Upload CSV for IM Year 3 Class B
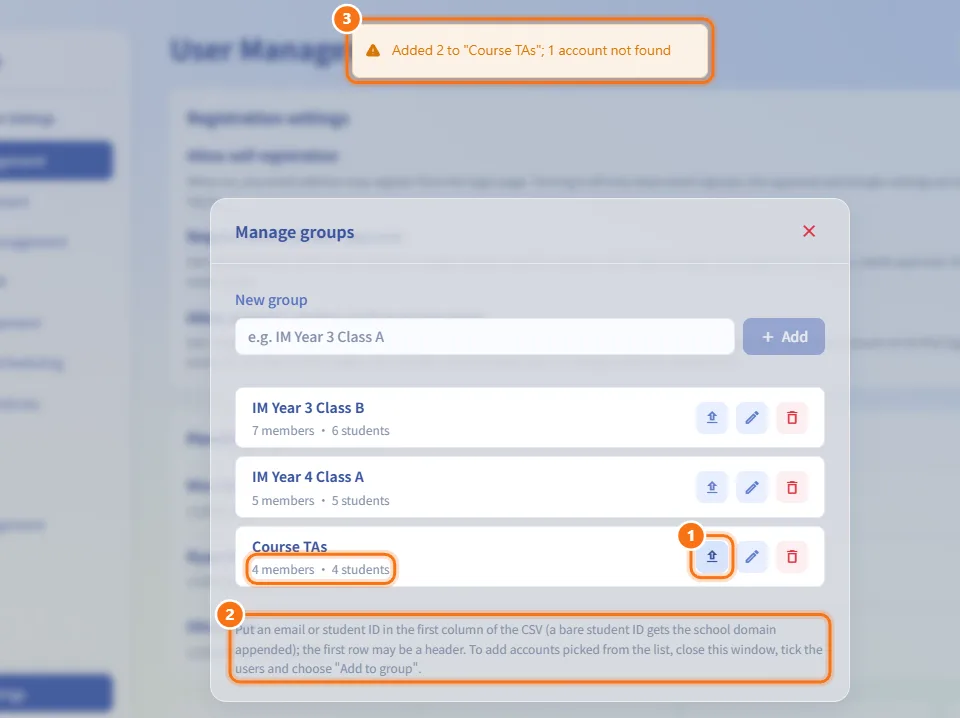Viewport: 960px width, 718px height. [x=711, y=418]
